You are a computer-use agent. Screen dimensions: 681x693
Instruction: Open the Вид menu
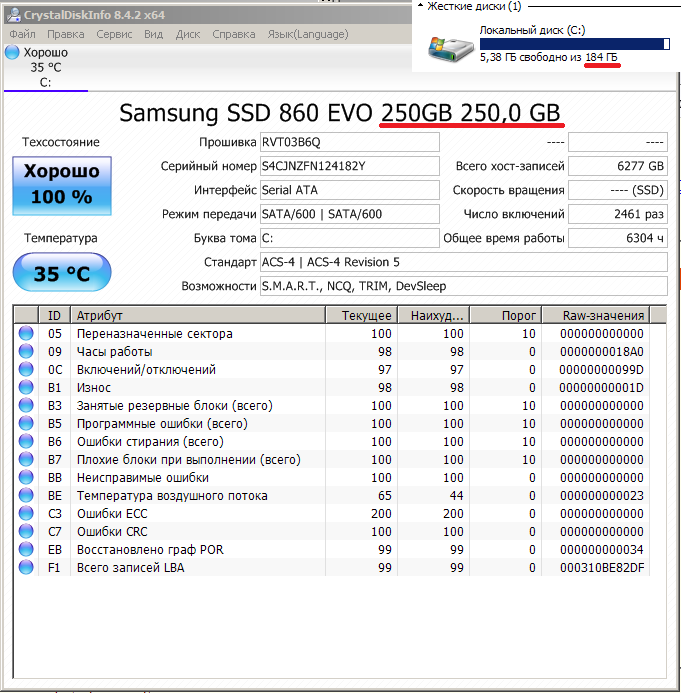[153, 34]
